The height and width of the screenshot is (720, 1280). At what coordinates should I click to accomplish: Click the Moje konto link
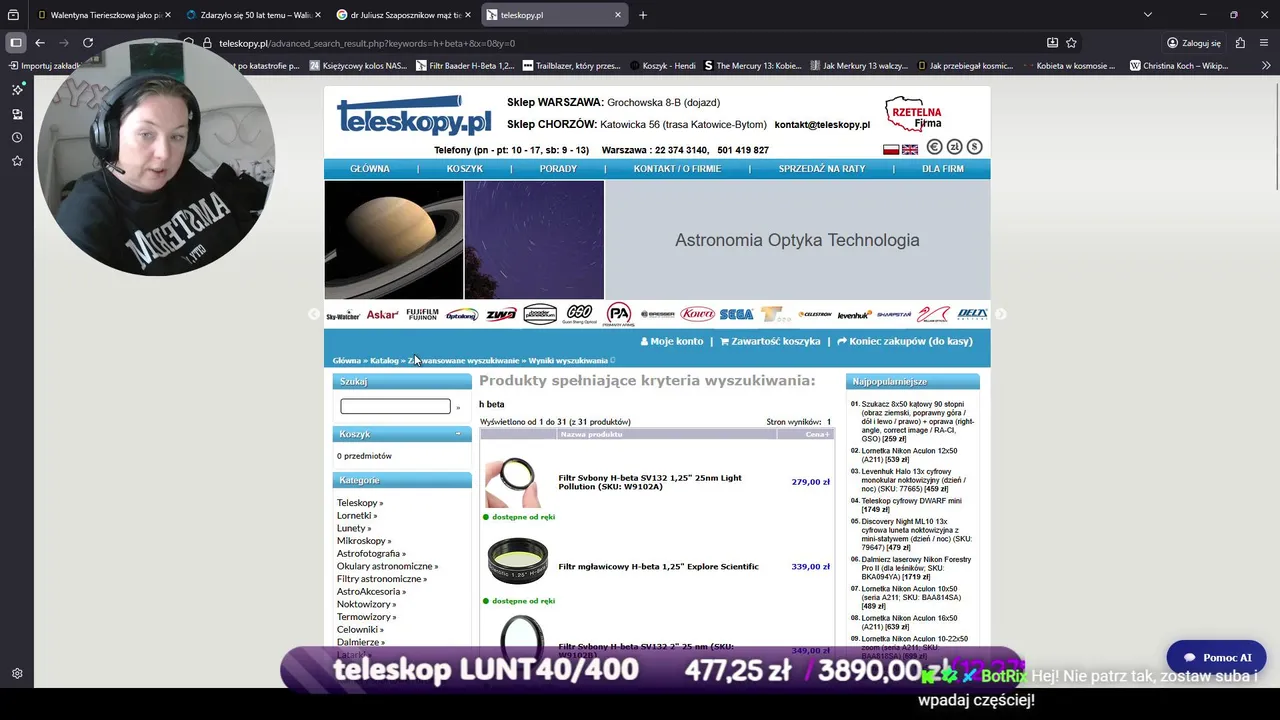672,341
